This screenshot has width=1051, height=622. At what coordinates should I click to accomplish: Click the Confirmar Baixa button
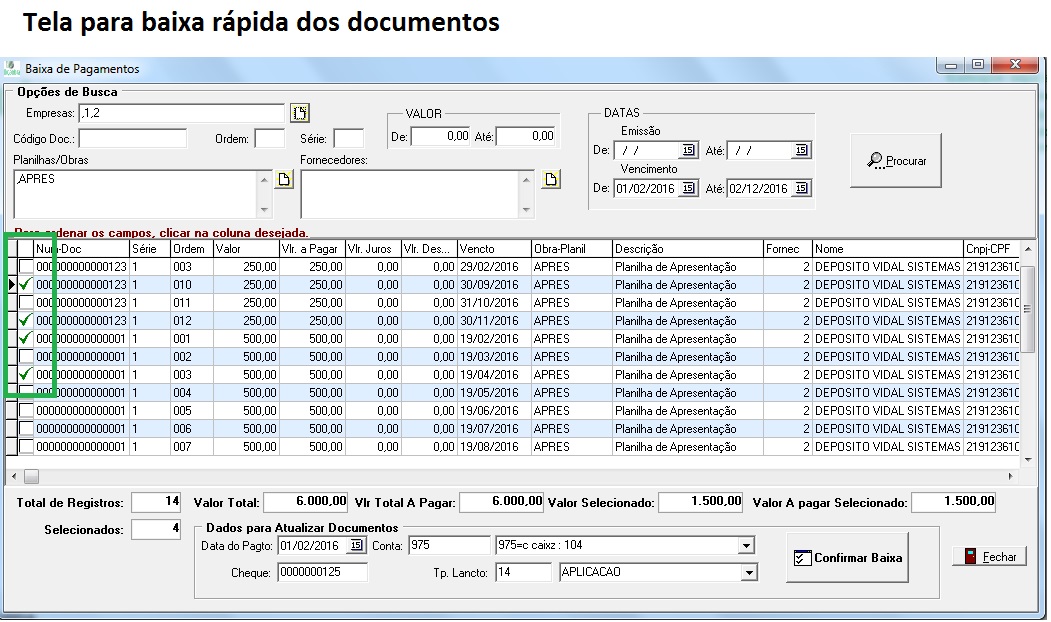tap(847, 559)
